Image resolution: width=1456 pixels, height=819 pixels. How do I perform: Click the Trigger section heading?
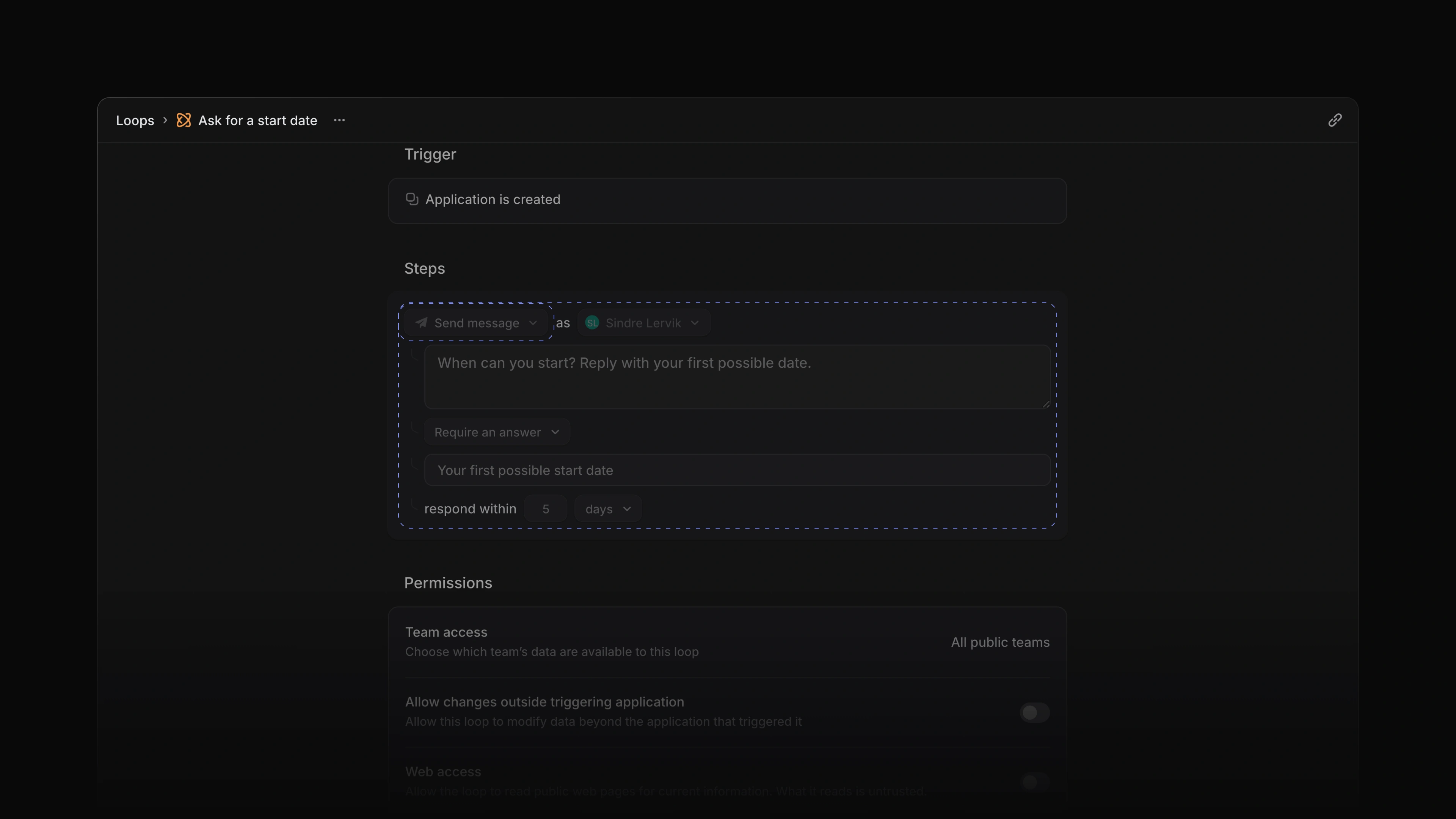[x=430, y=155]
